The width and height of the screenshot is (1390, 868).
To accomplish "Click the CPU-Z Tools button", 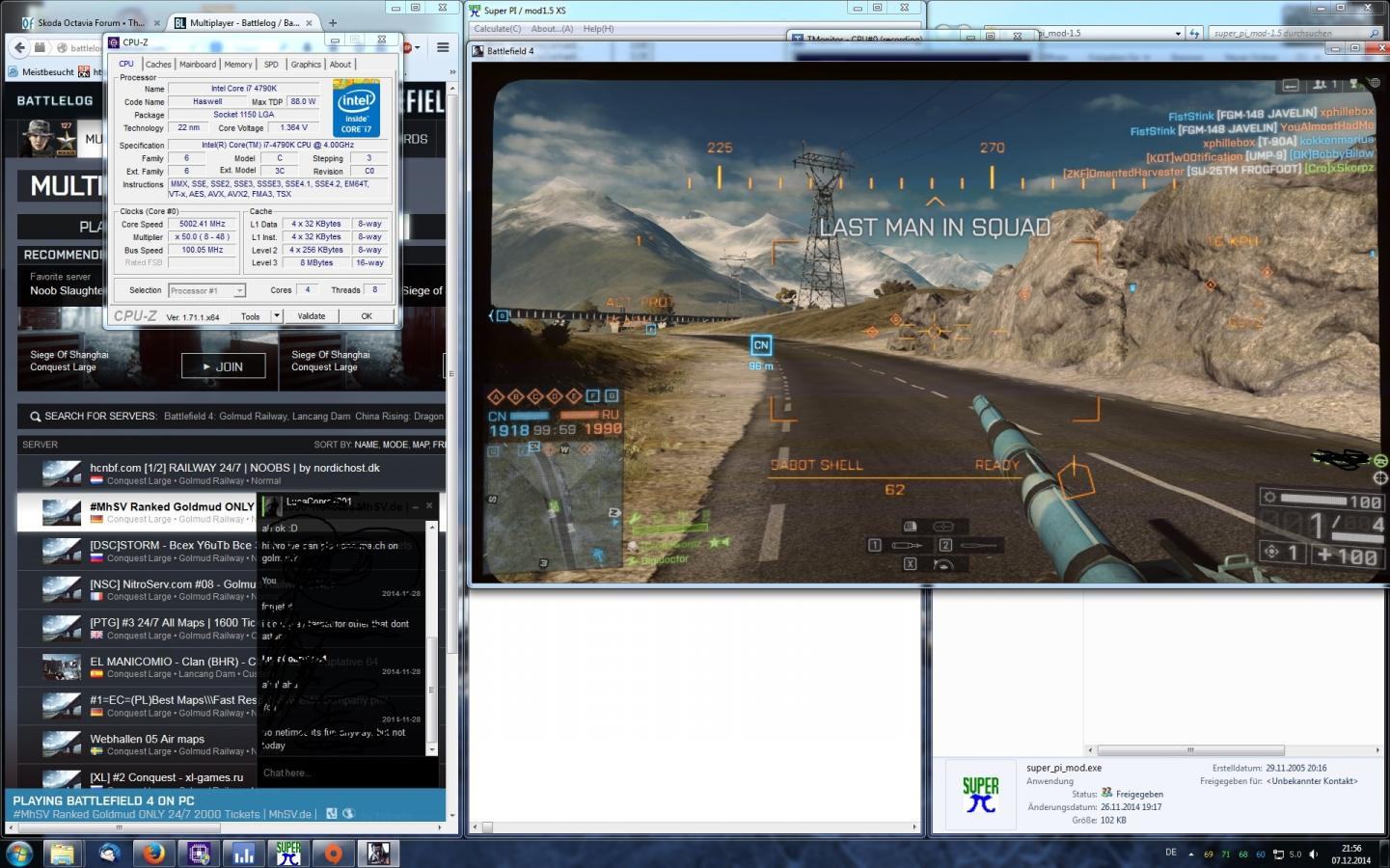I will click(251, 316).
